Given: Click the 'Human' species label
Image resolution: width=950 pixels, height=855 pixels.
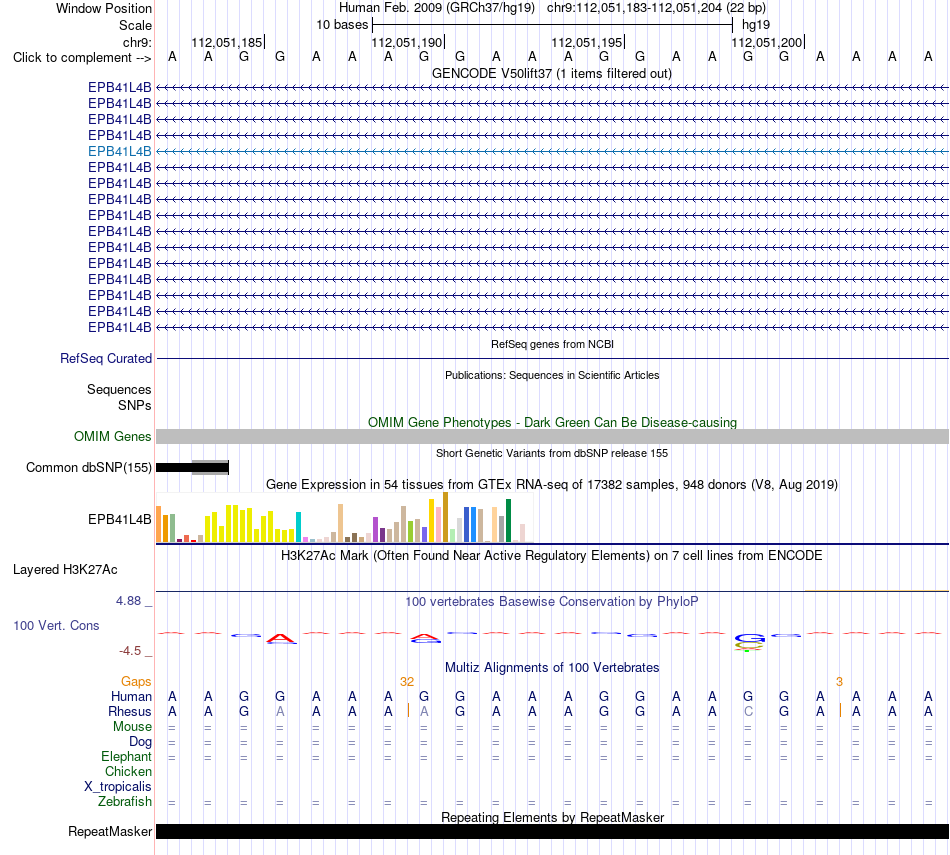Looking at the screenshot, I should (131, 697).
